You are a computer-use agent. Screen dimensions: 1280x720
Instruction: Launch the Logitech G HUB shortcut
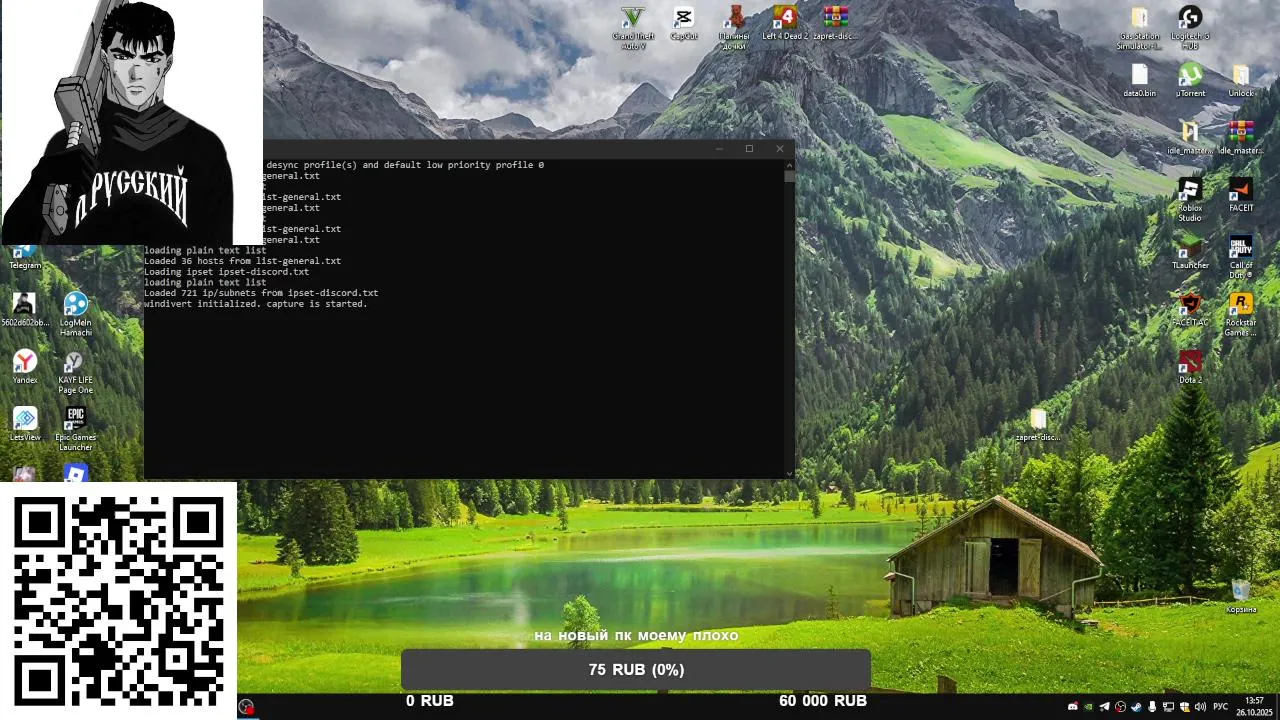tap(1190, 28)
